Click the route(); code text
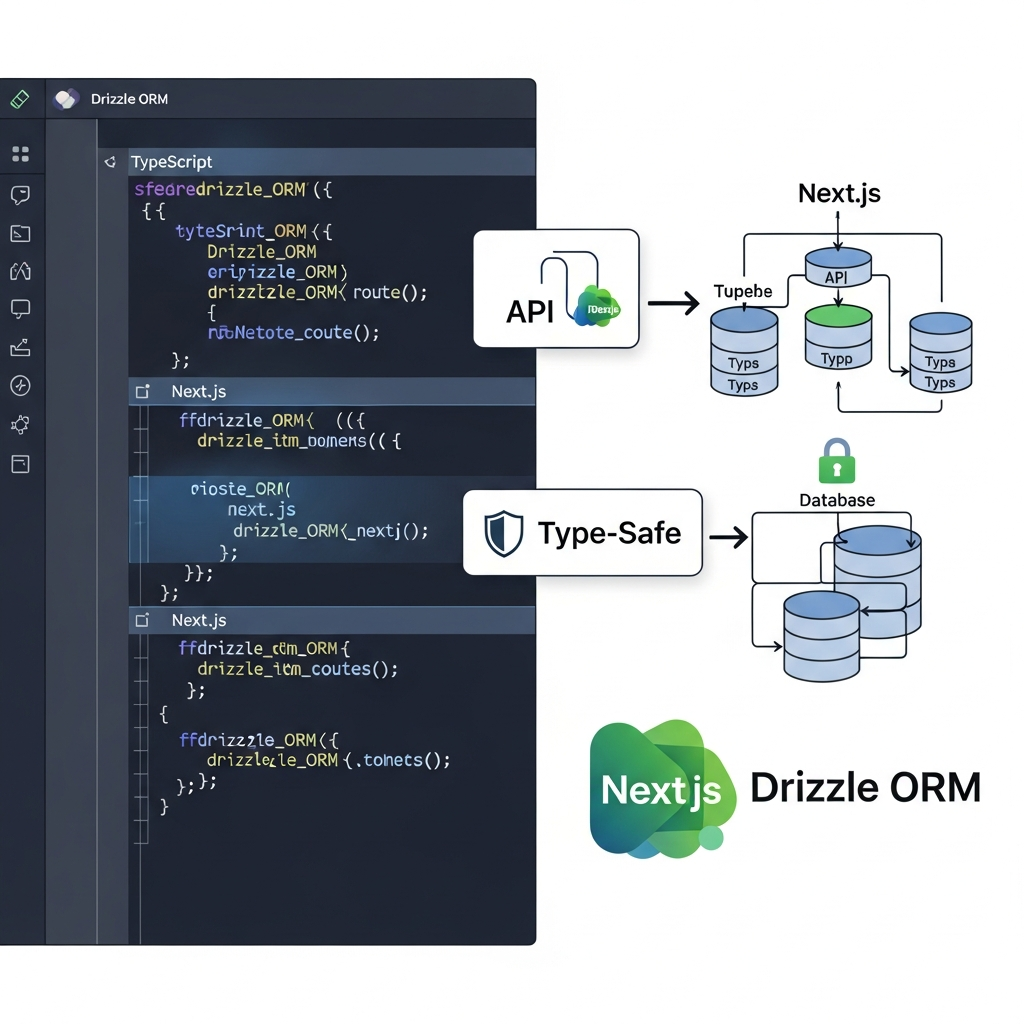This screenshot has height=1024, width=1024. pos(390,292)
